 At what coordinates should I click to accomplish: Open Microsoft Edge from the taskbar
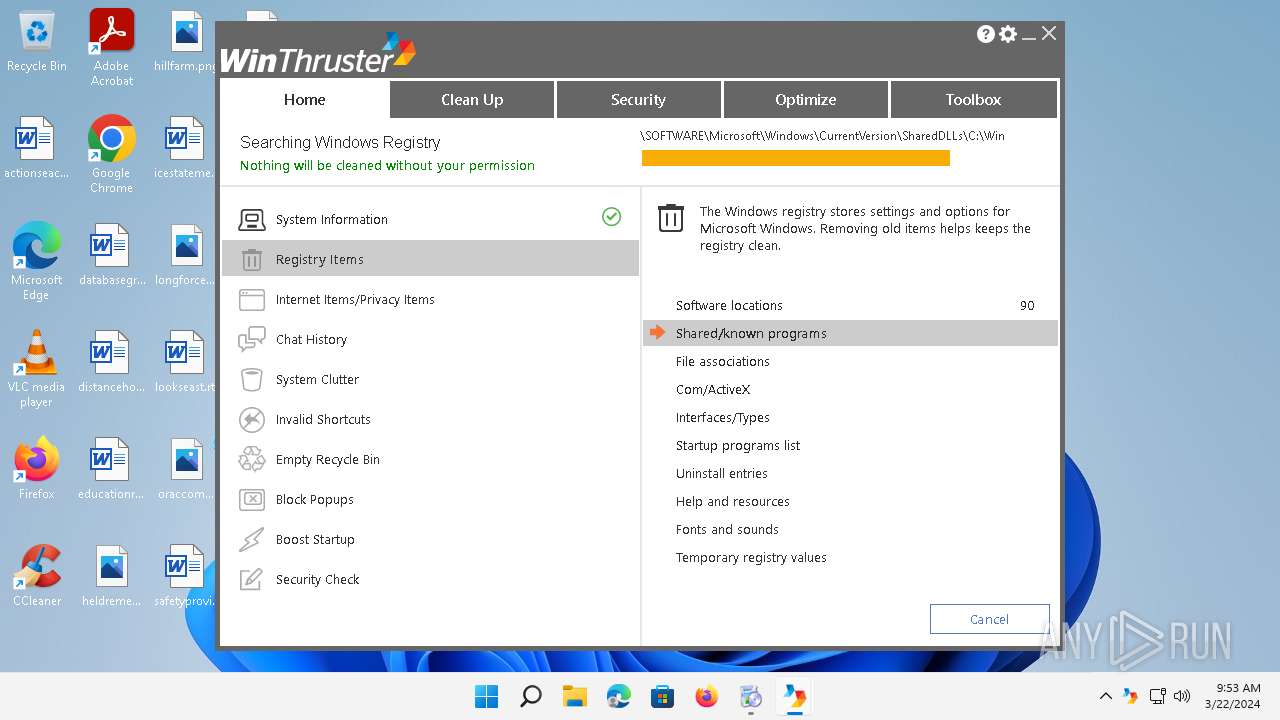(x=619, y=696)
